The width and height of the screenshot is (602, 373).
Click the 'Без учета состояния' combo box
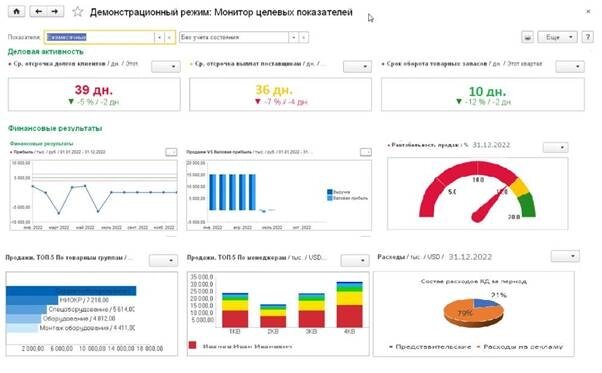[234, 37]
